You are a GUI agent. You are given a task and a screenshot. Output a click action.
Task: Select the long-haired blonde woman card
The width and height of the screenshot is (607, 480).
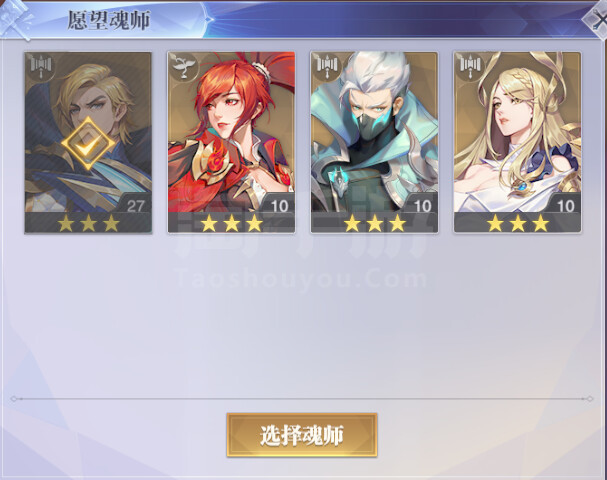click(x=518, y=143)
